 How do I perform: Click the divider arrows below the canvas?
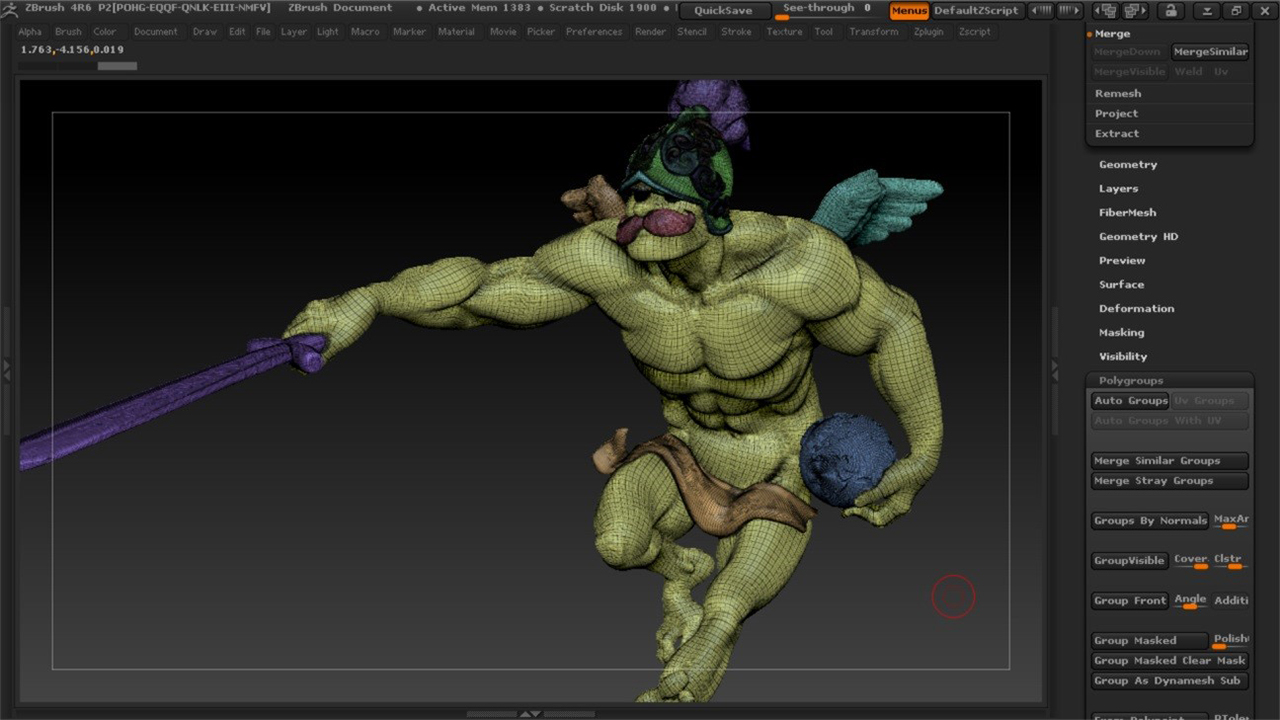(x=530, y=713)
